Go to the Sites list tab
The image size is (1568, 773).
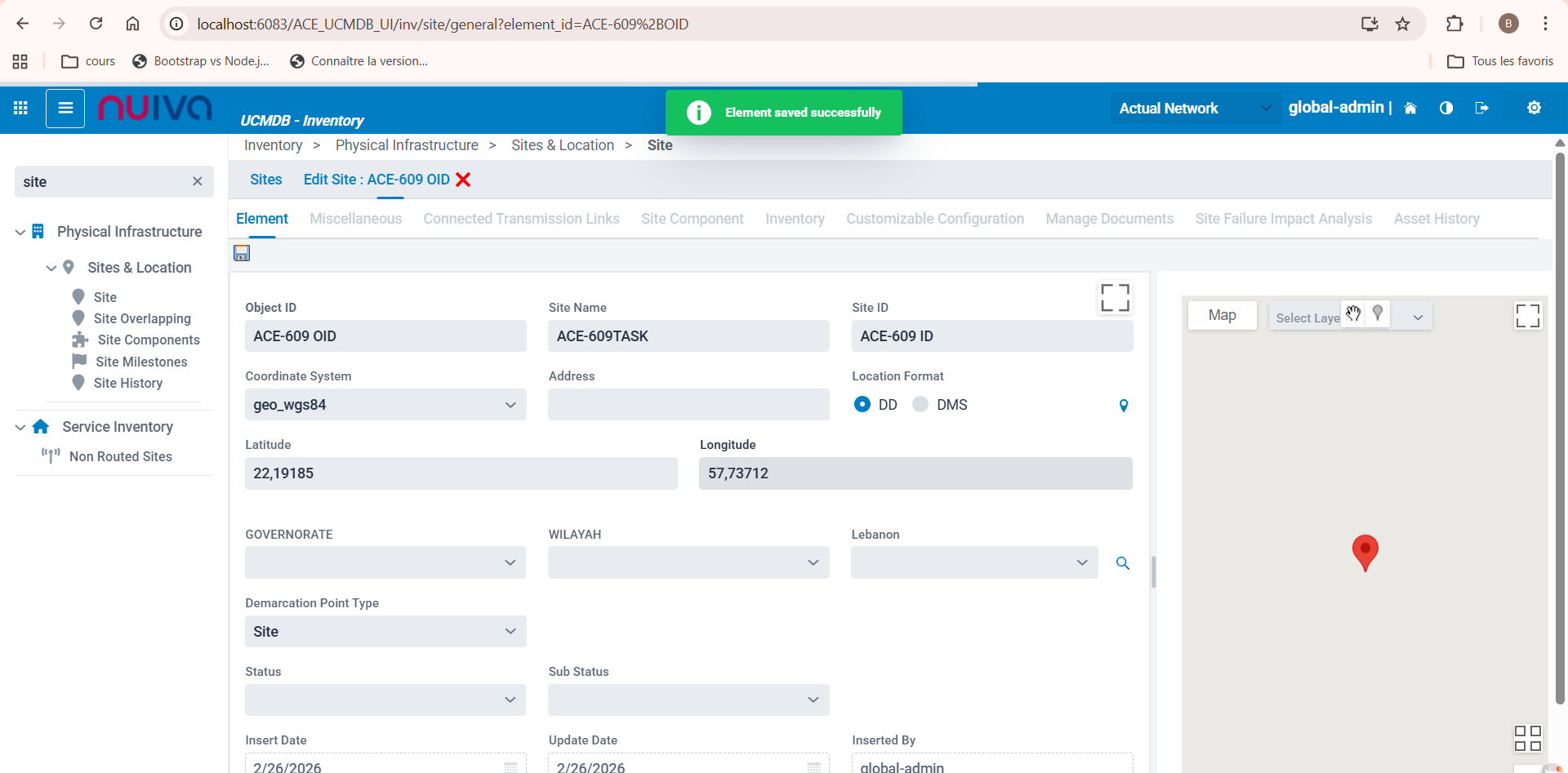tap(265, 180)
